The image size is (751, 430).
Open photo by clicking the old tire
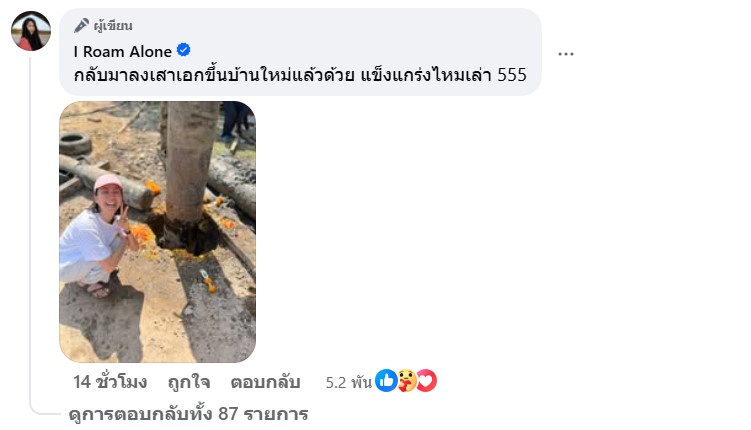pyautogui.click(x=75, y=143)
